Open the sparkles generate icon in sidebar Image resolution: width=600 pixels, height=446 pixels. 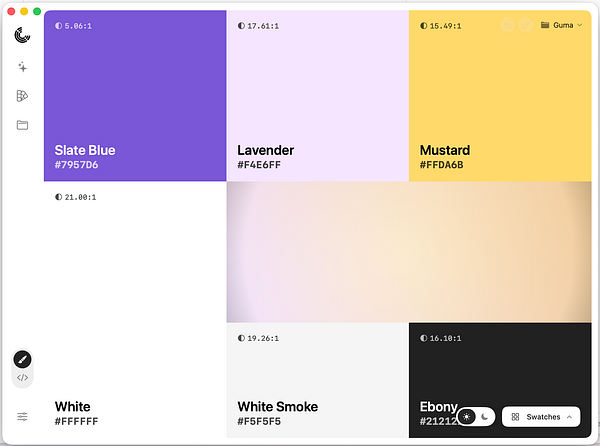pos(23,67)
